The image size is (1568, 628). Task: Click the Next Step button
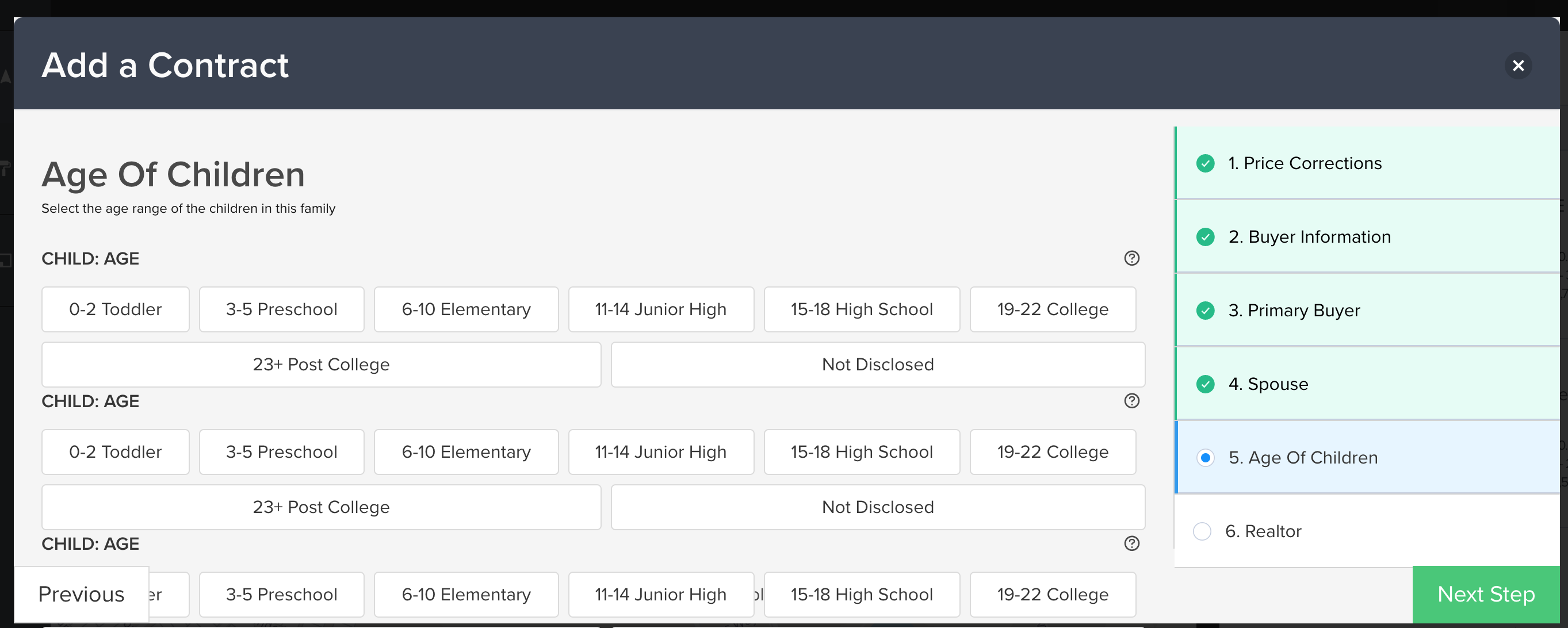1485,594
